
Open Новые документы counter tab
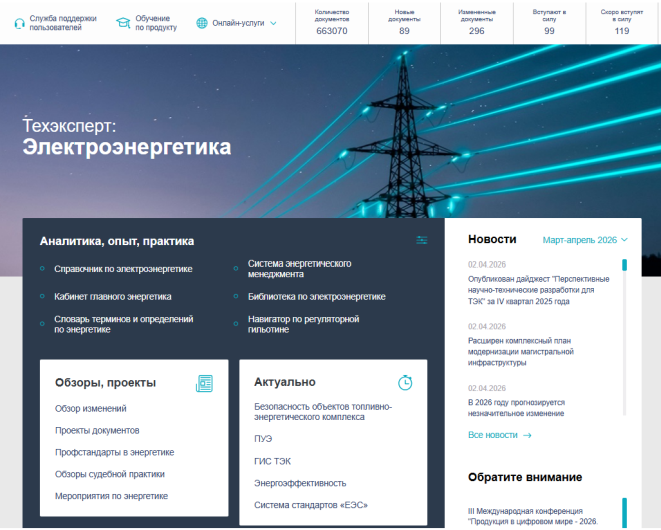404,22
